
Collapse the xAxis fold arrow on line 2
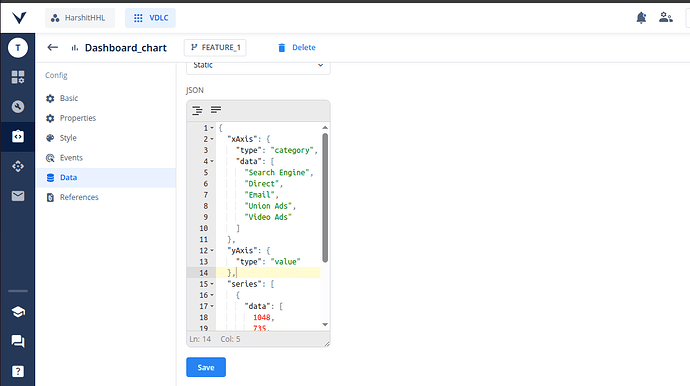(x=212, y=139)
